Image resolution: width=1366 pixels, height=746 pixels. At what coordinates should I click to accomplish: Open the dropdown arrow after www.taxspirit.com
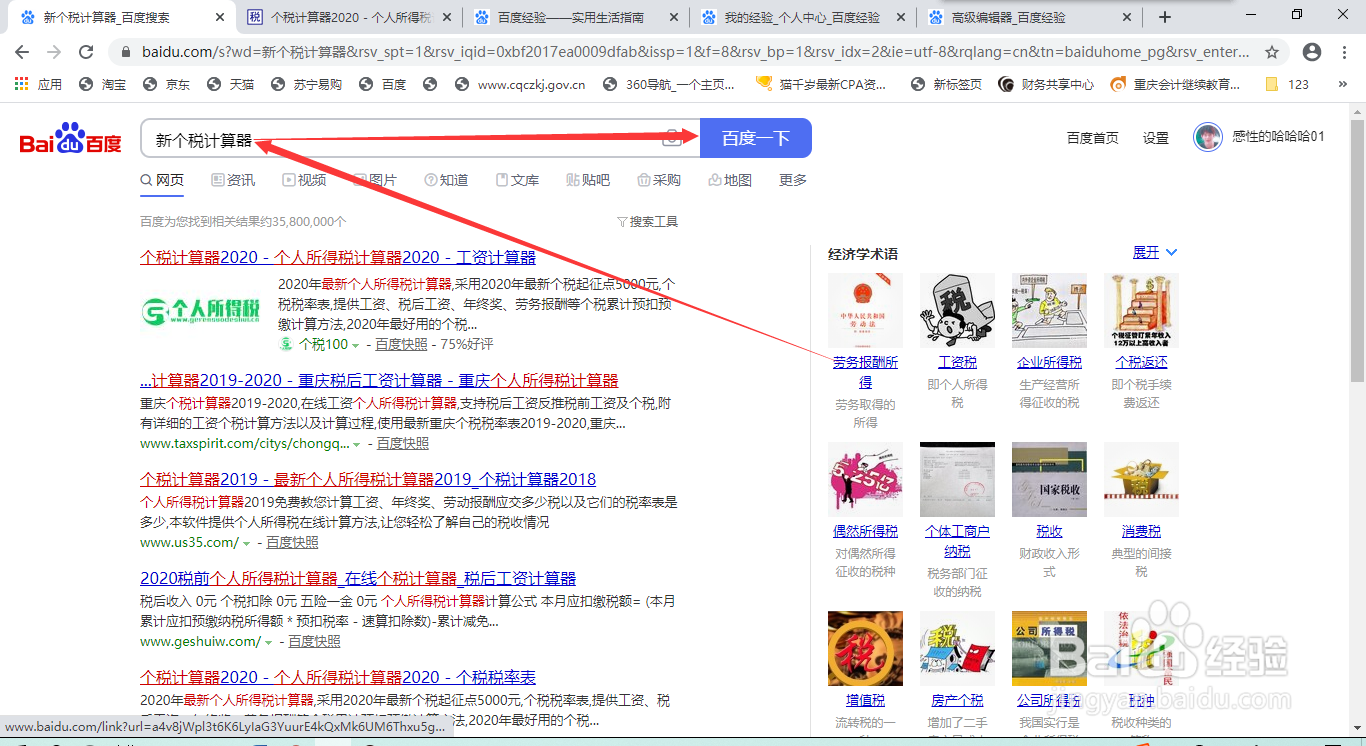(x=355, y=444)
